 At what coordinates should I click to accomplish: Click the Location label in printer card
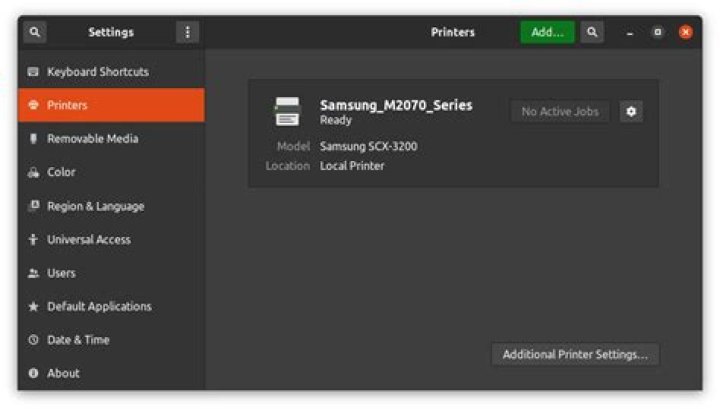[287, 166]
